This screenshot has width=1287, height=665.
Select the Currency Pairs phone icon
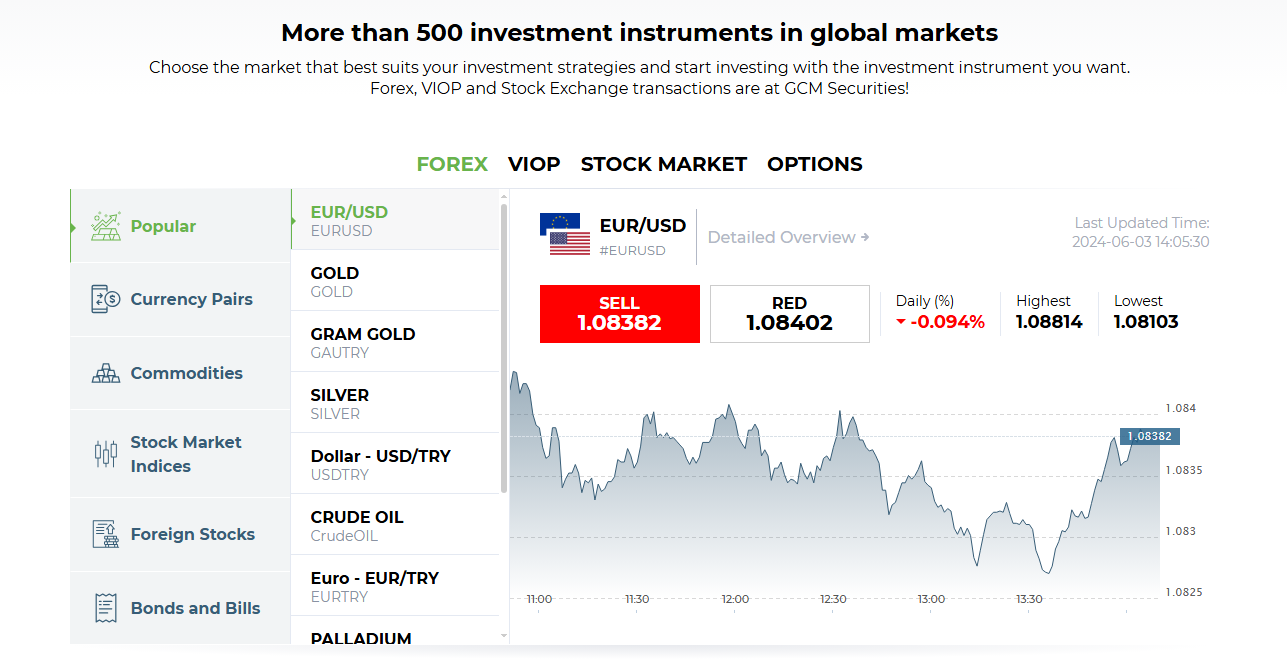click(105, 299)
